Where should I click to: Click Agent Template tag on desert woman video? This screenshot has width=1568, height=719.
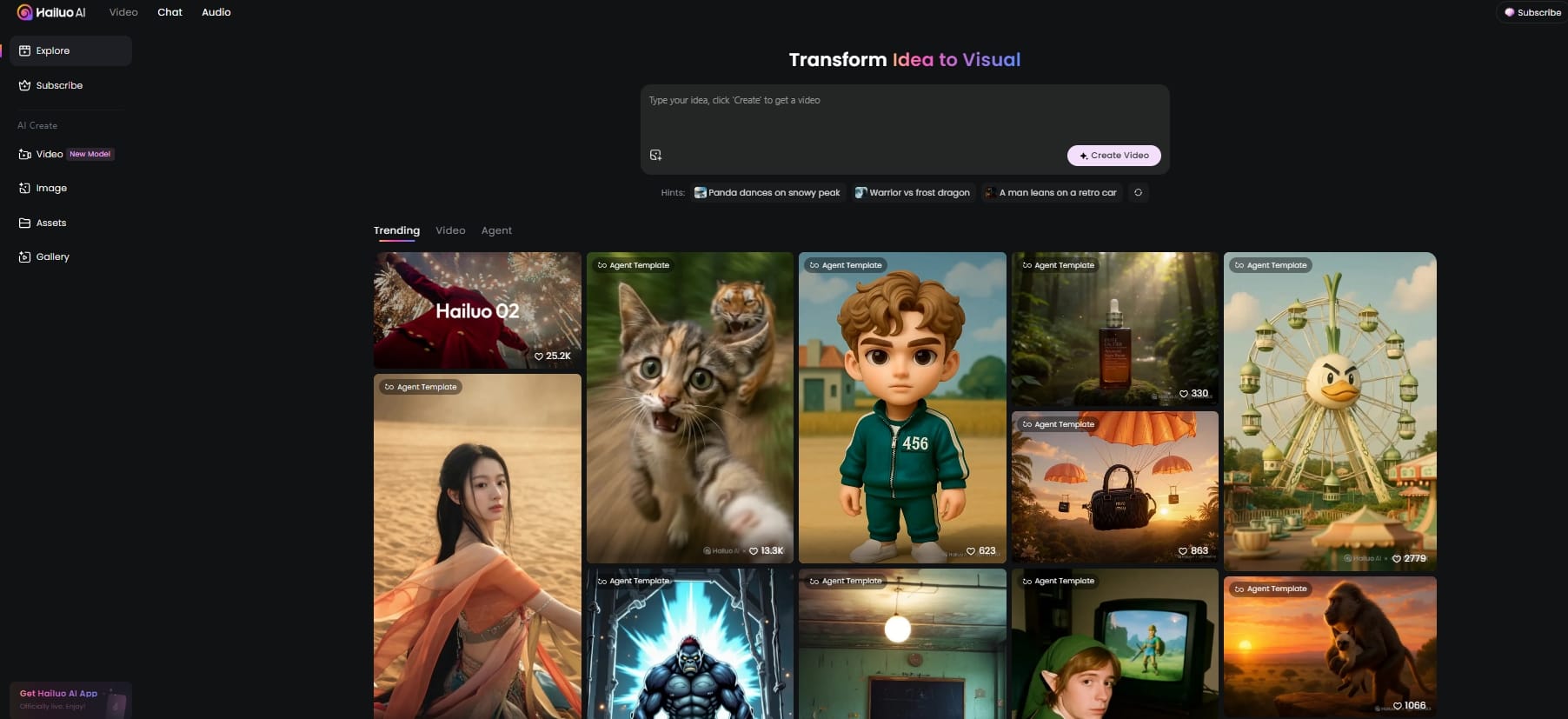tap(421, 387)
